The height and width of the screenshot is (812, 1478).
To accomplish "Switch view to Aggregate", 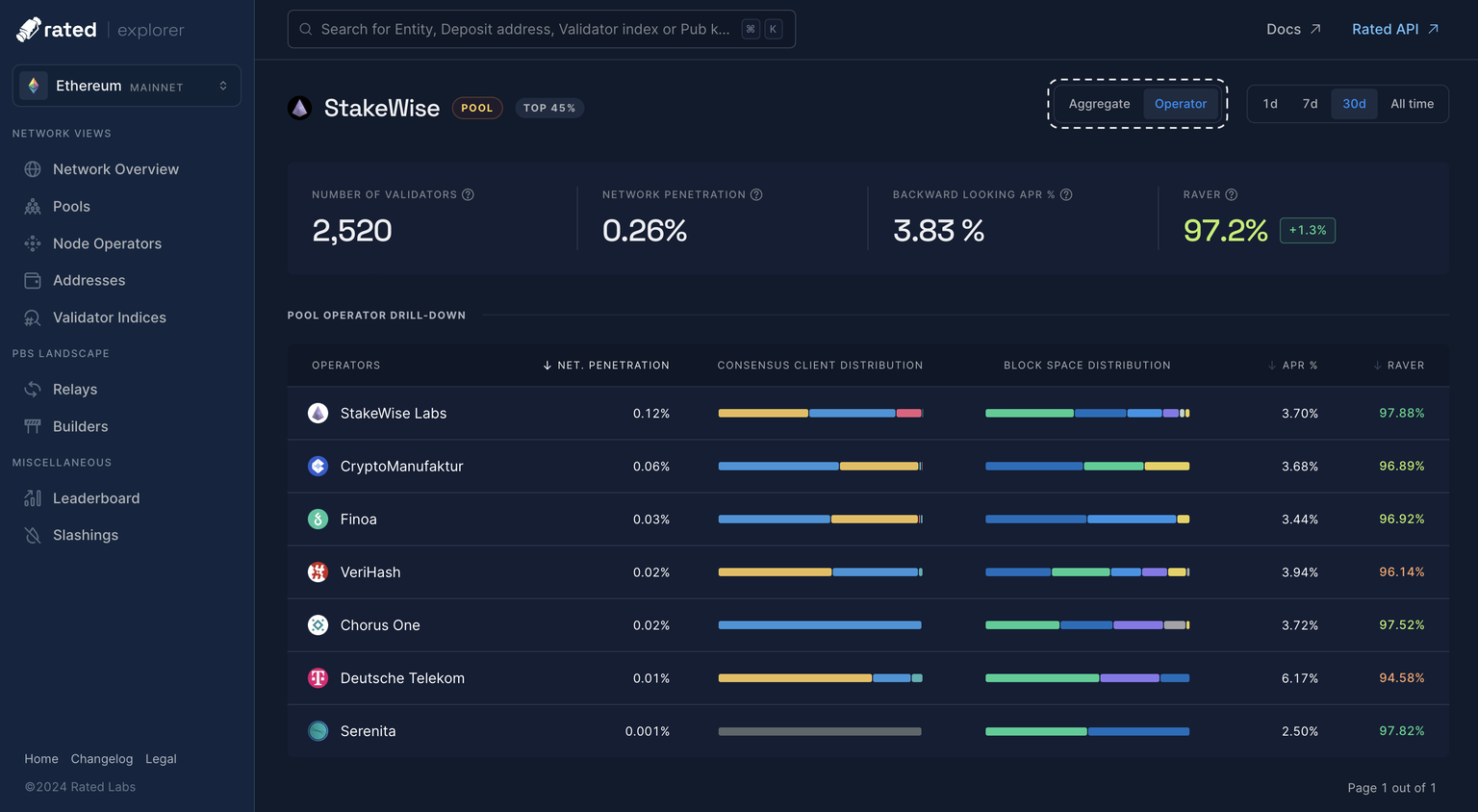I will point(1099,104).
